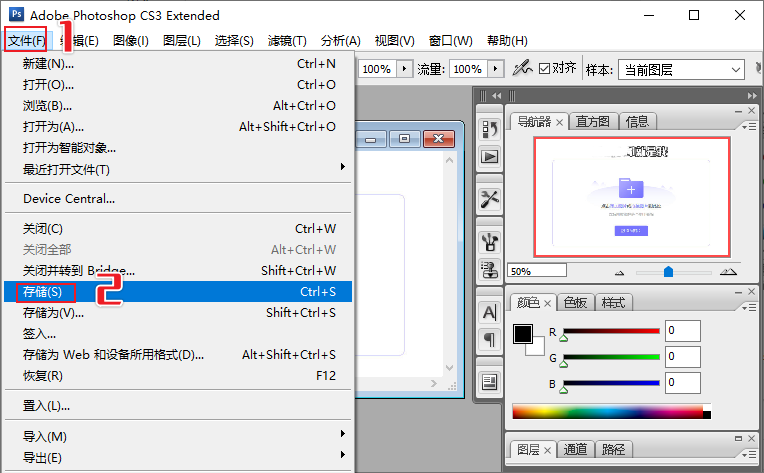
Task: Choose 存储(S) in File menu
Action: tap(178, 291)
